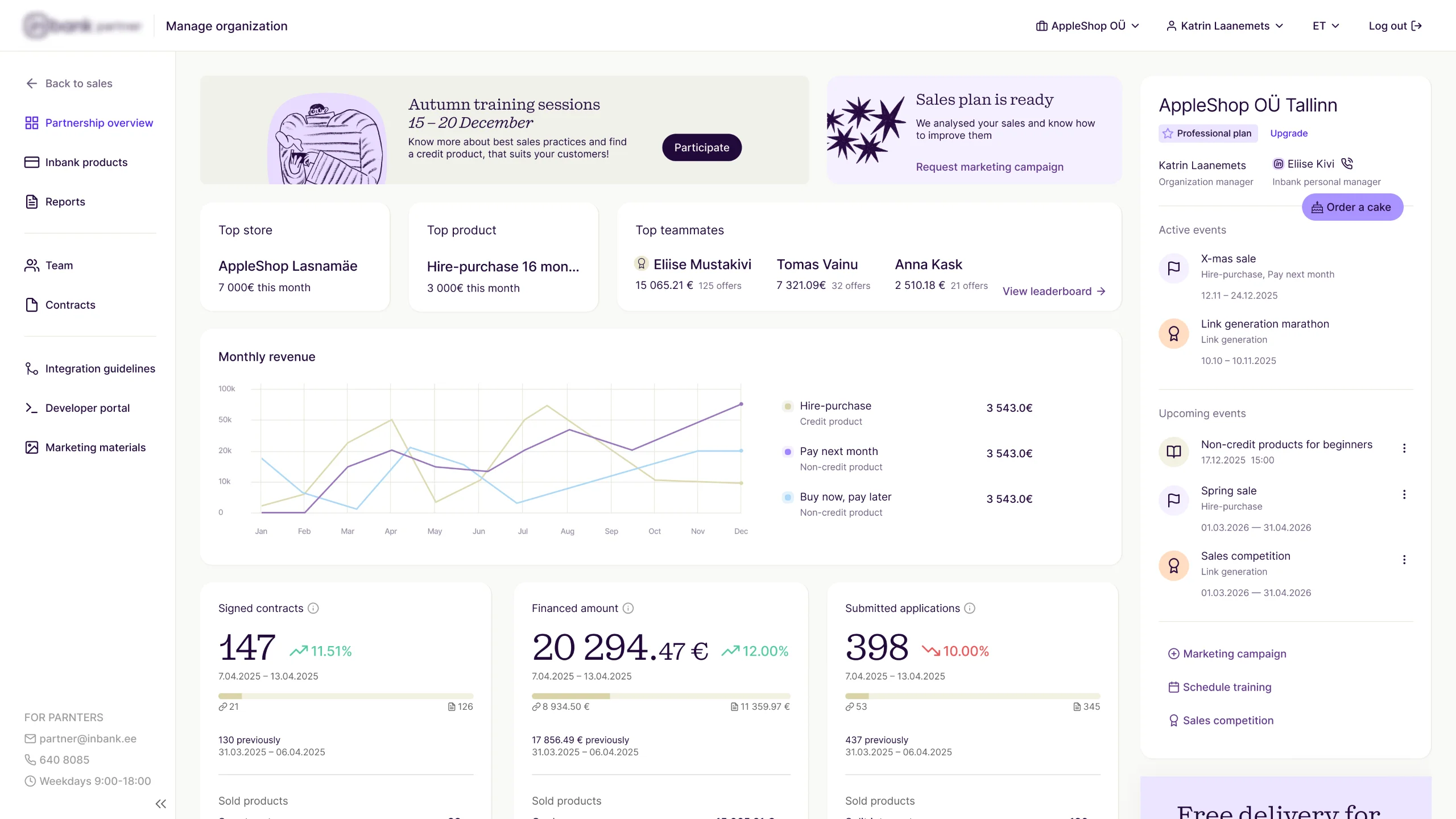Open View leaderboard link
This screenshot has height=819, width=1456.
[1054, 291]
